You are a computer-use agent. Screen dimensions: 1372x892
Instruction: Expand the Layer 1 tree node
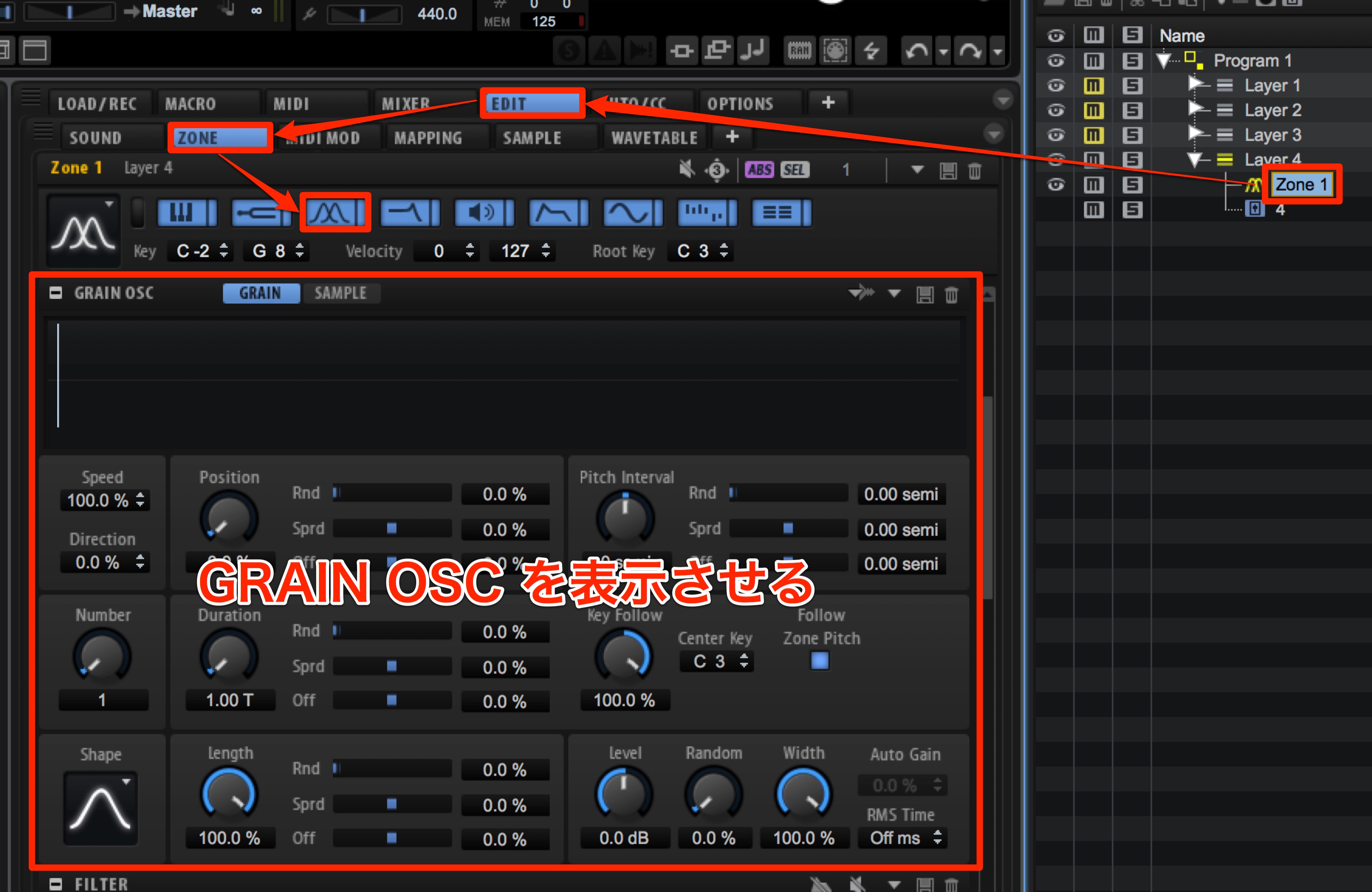[x=1195, y=84]
